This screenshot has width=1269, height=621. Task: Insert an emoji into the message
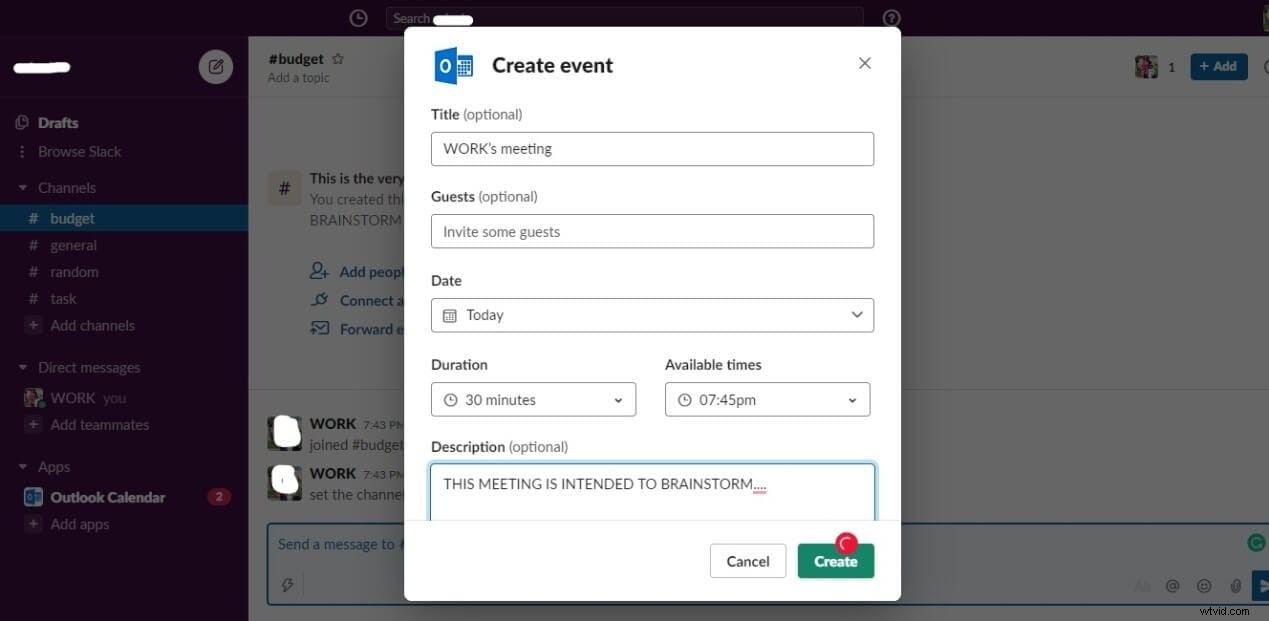1204,586
